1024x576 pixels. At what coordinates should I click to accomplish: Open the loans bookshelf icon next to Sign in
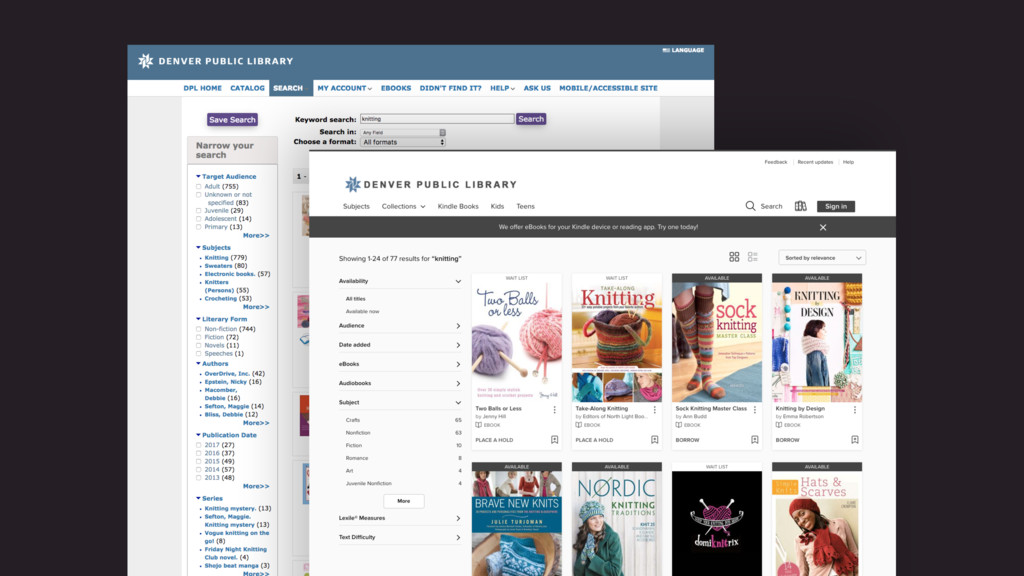(x=800, y=206)
